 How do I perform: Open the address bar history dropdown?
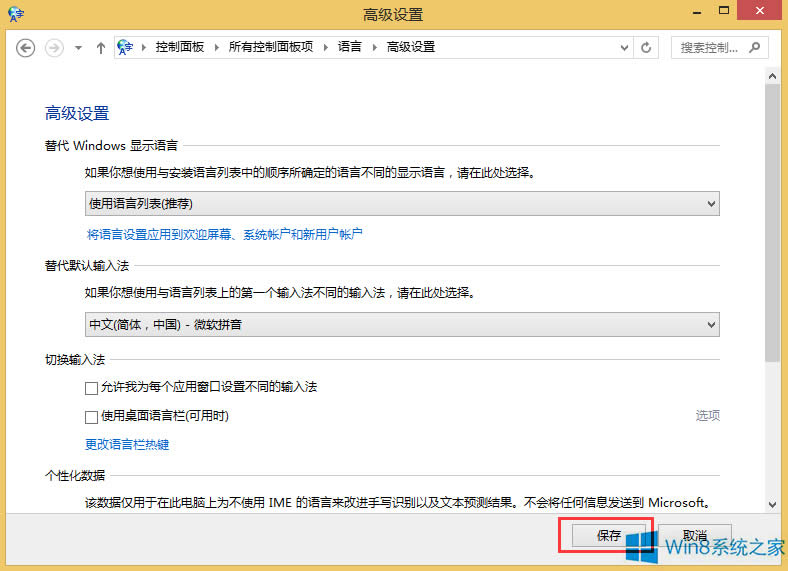pos(623,47)
